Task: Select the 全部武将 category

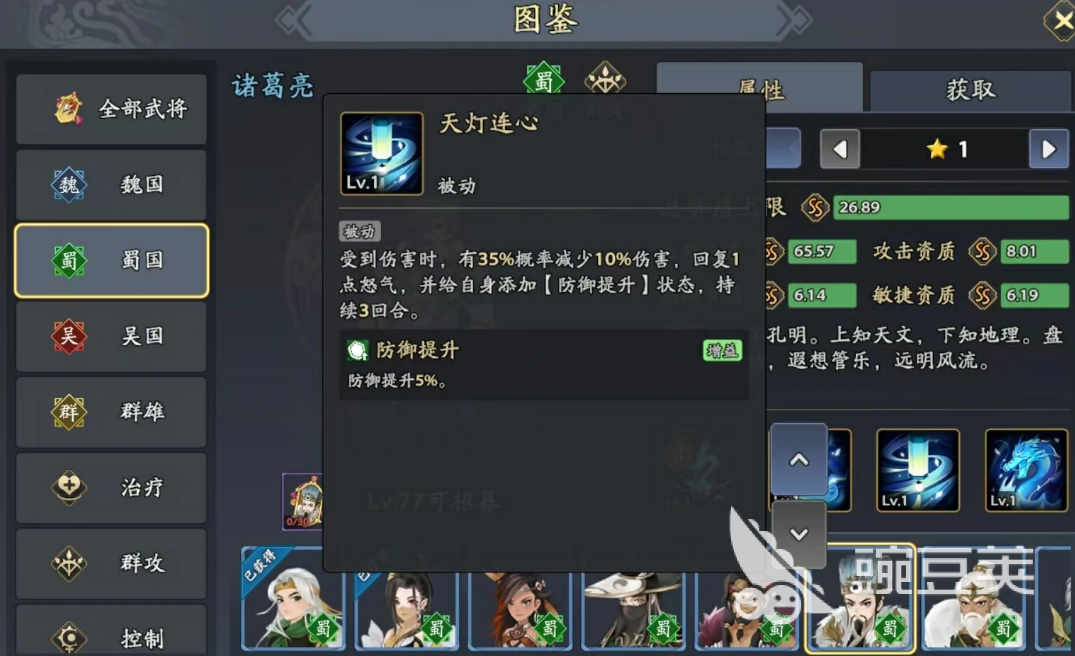Action: pyautogui.click(x=111, y=108)
